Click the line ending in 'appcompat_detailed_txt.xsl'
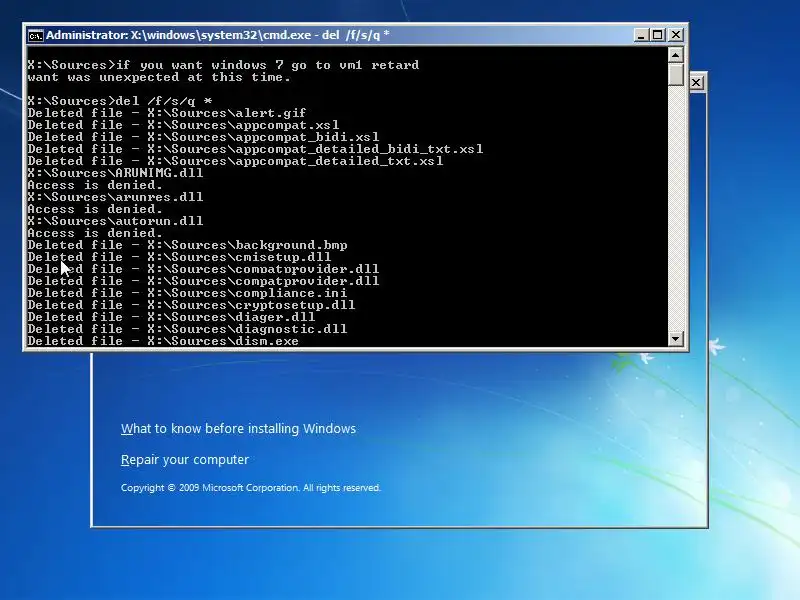 [235, 161]
